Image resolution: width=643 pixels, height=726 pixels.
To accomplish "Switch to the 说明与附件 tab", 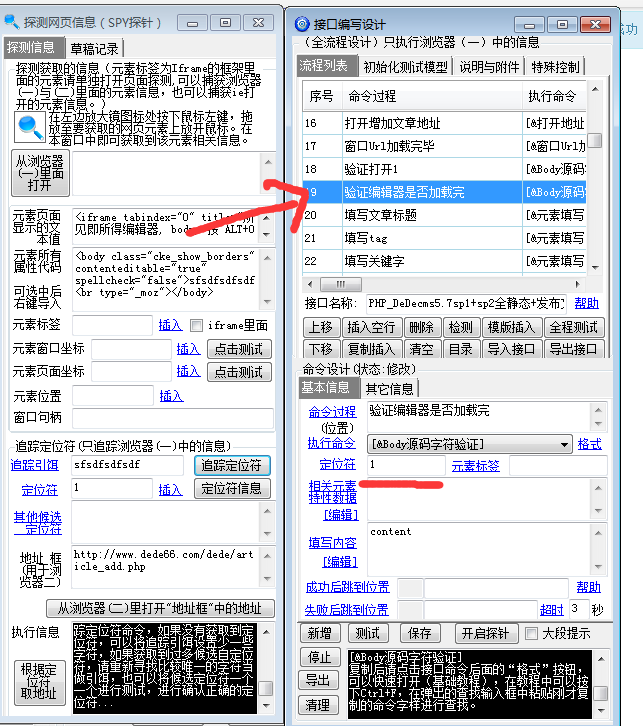I will tap(489, 67).
